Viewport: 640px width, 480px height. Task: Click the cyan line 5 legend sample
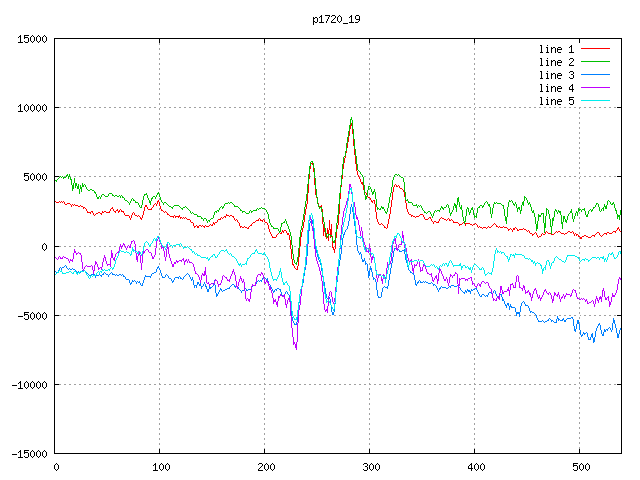coord(596,101)
